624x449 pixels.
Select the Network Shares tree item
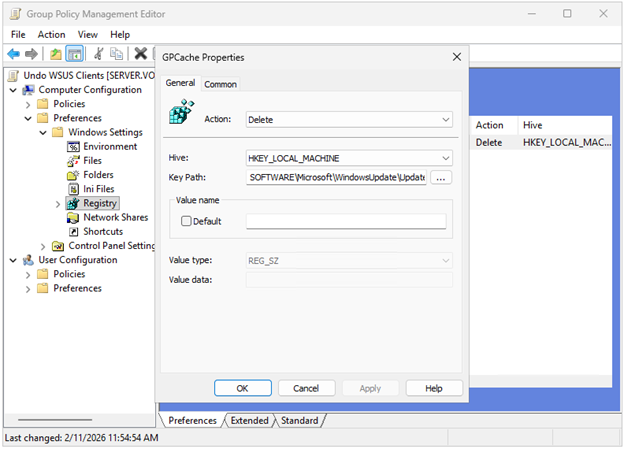click(x=114, y=217)
